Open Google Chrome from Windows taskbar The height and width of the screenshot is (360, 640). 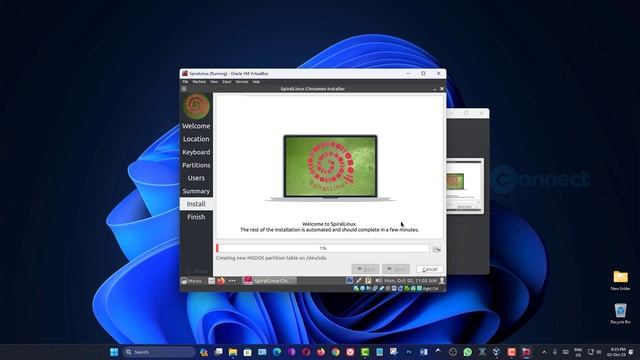tap(336, 352)
